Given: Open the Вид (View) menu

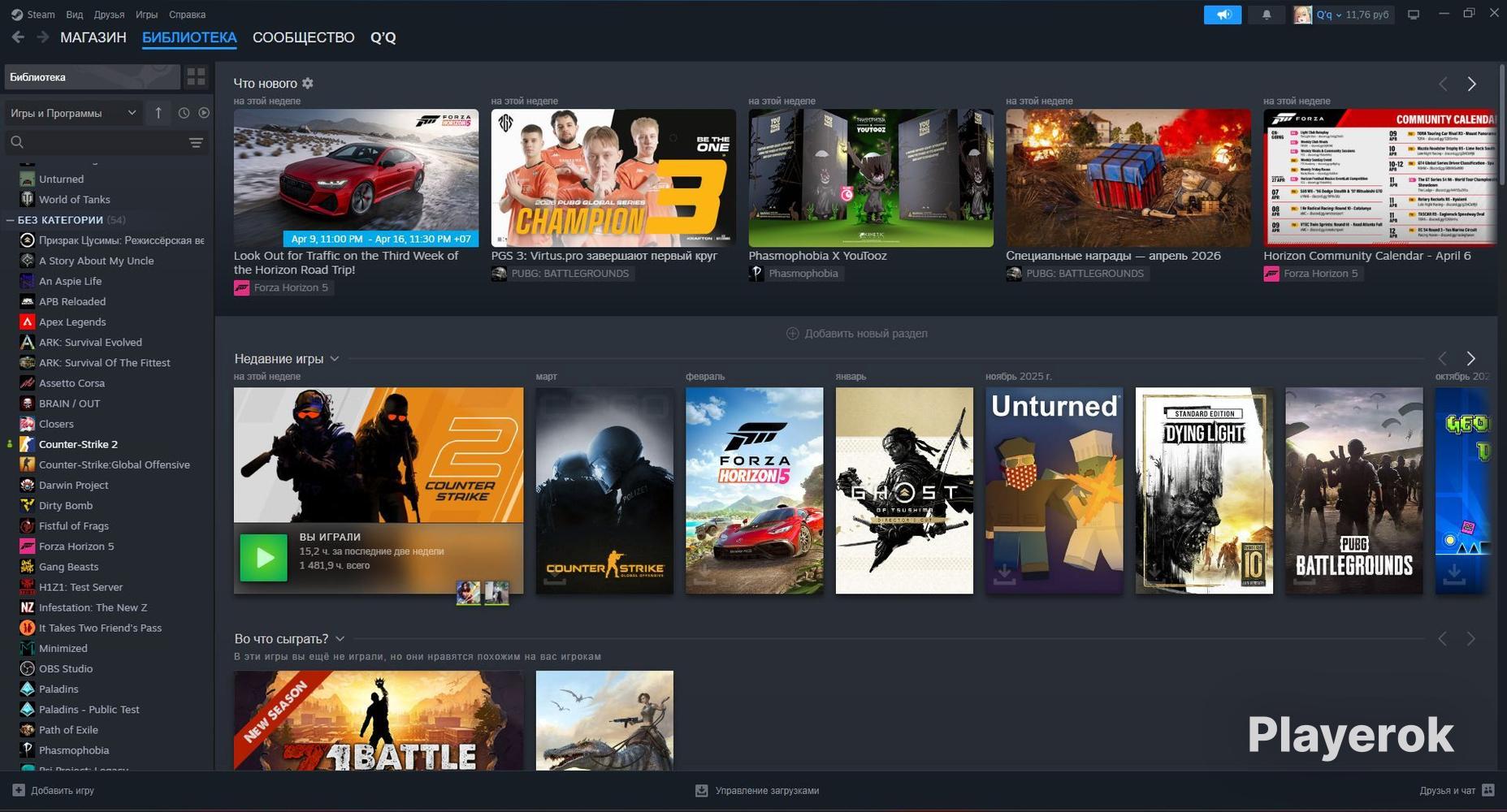Looking at the screenshot, I should (x=75, y=15).
